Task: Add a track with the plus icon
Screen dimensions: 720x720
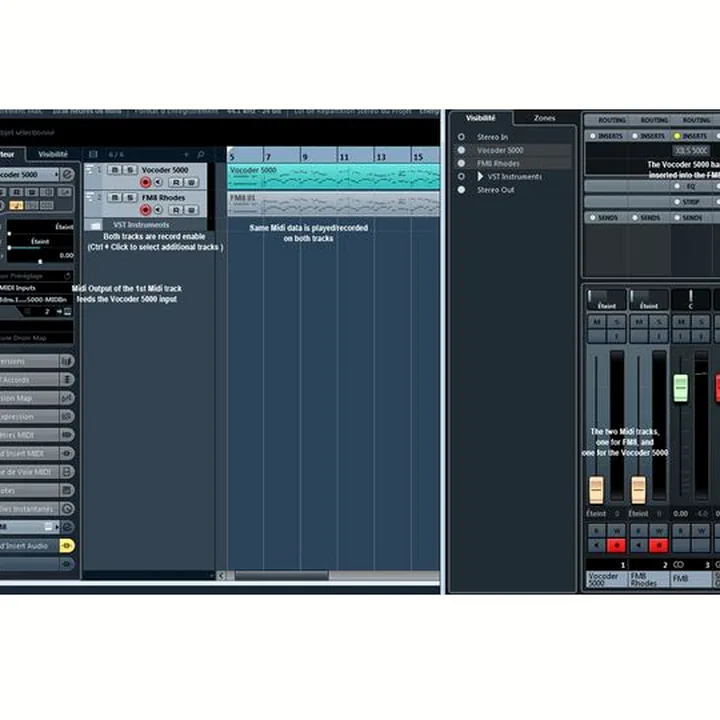Action: click(186, 154)
